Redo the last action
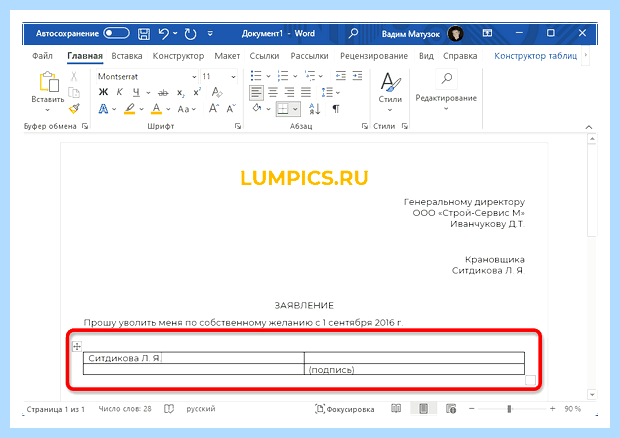This screenshot has height=438, width=620. pos(190,34)
